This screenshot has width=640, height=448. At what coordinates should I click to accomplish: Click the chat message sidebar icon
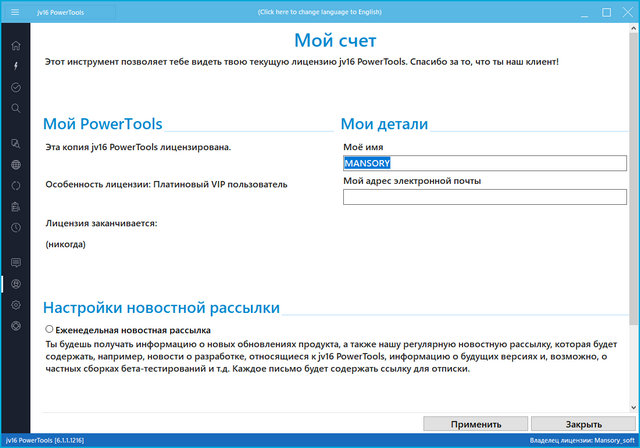point(15,263)
